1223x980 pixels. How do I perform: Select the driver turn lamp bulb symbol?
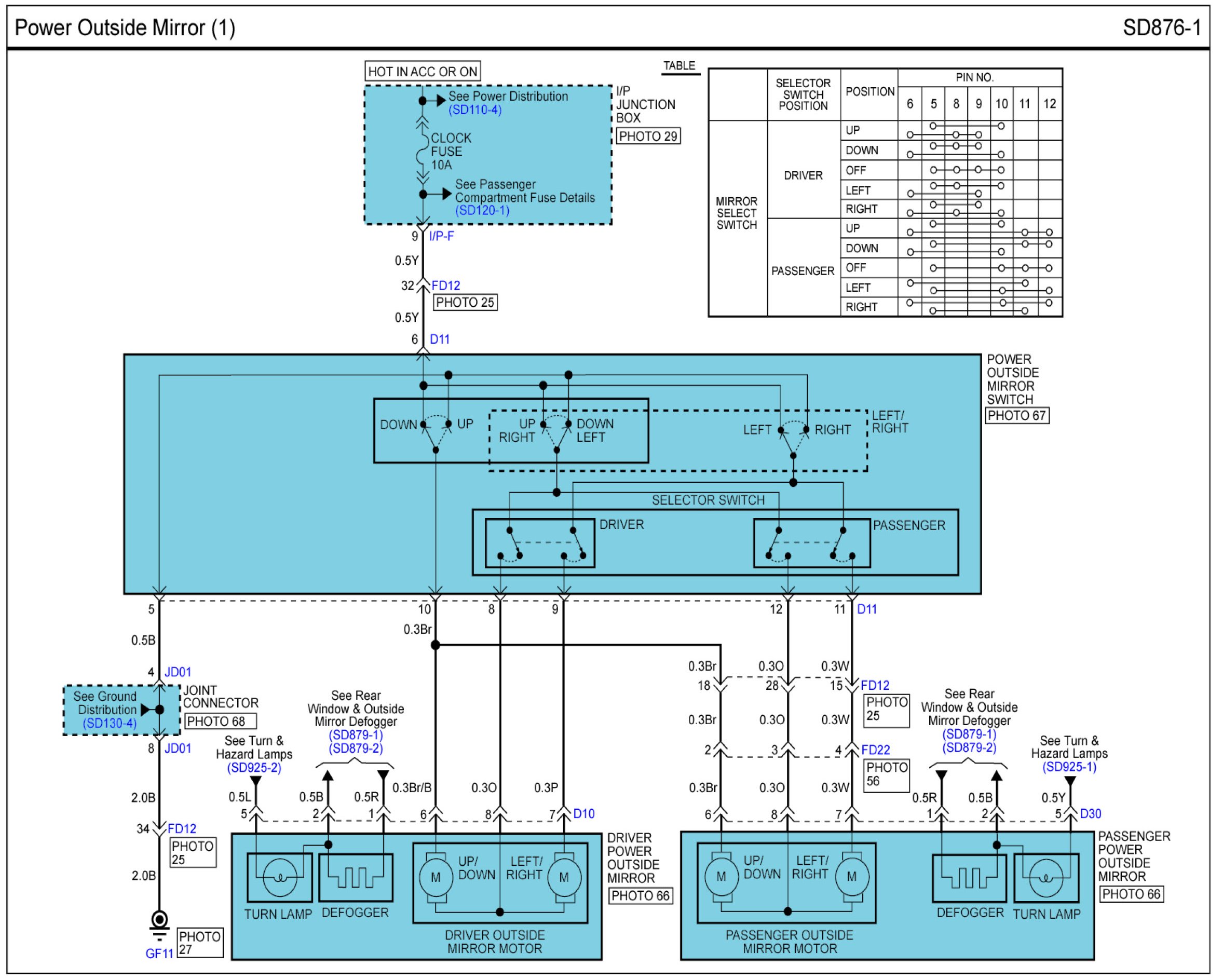(280, 878)
